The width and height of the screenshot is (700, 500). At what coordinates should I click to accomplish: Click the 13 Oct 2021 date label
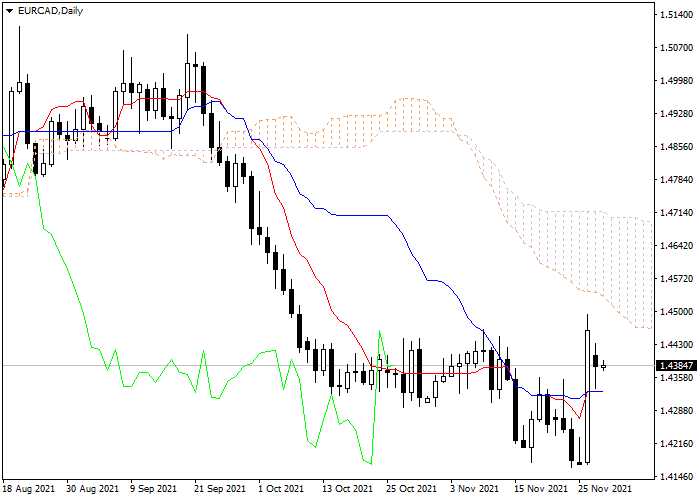[348, 489]
